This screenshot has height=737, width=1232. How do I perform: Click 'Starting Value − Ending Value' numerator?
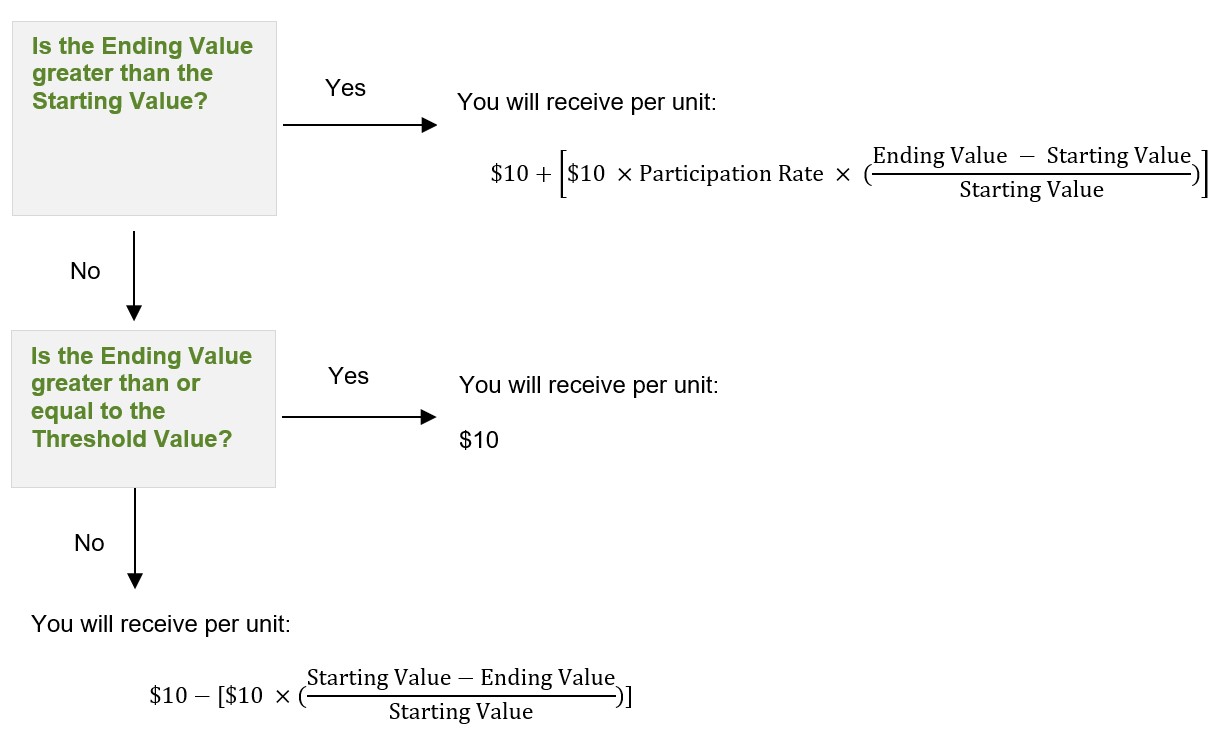(x=461, y=678)
